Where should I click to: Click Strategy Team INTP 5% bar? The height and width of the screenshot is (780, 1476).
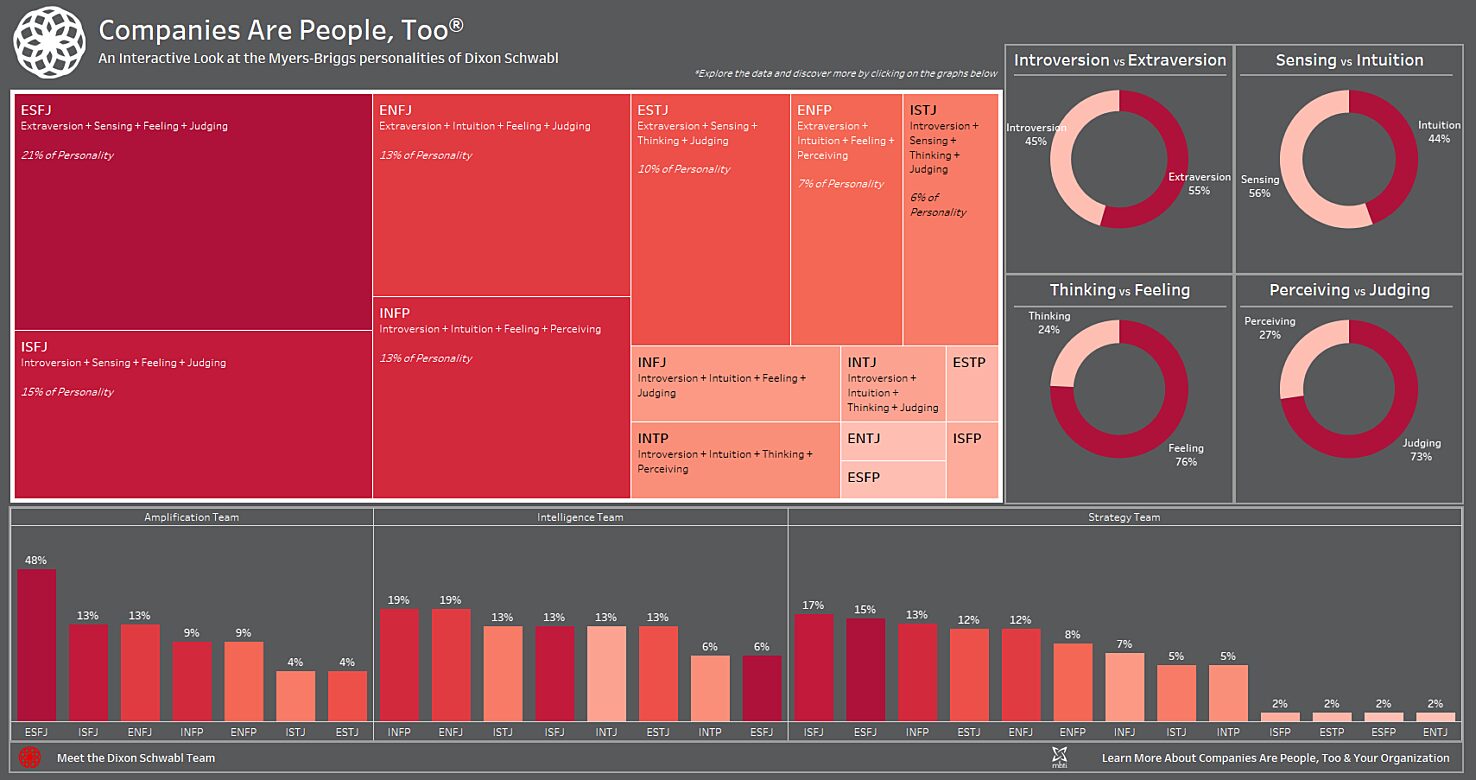1229,692
